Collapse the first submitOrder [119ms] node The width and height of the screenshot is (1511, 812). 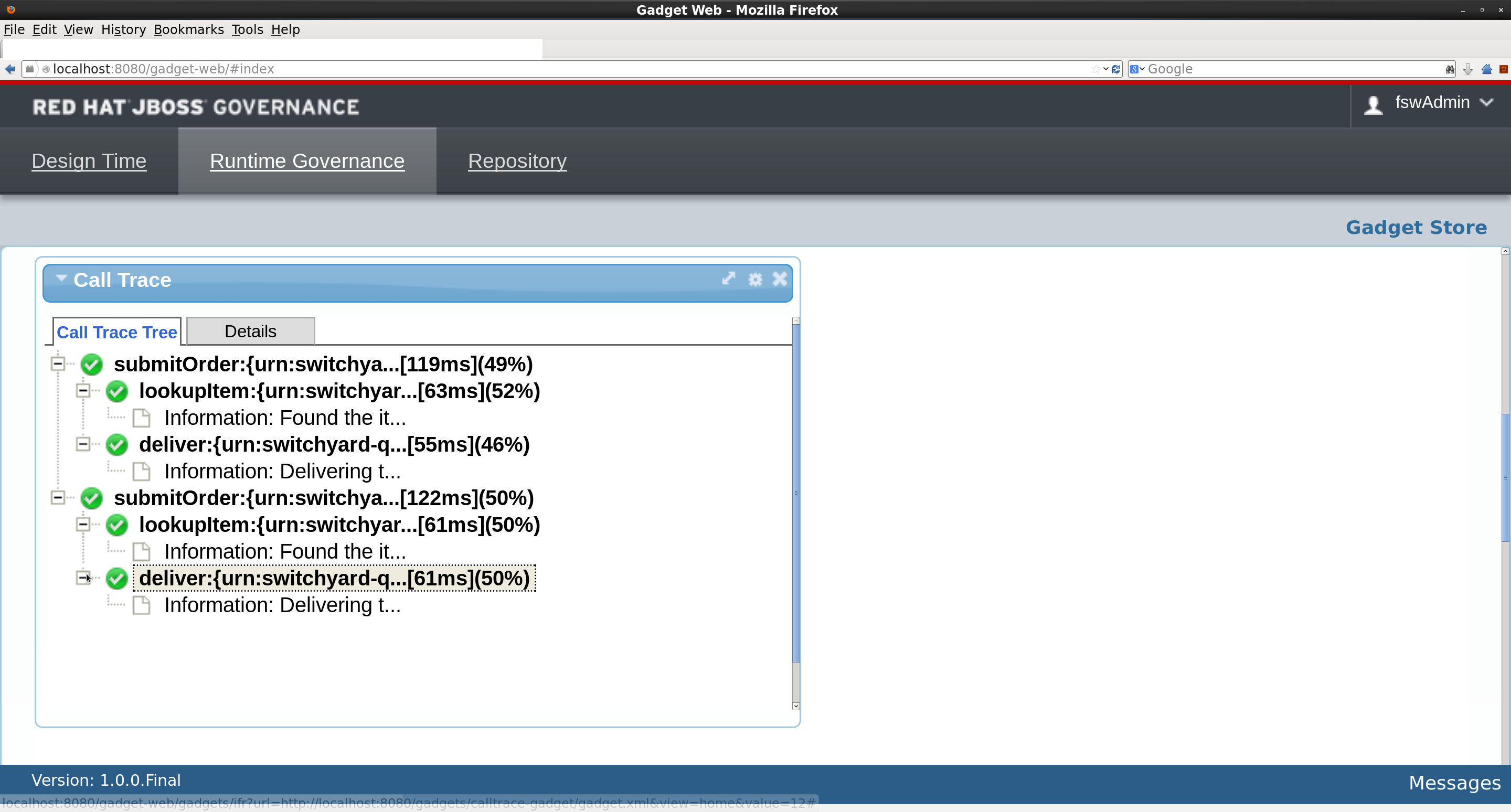tap(58, 364)
